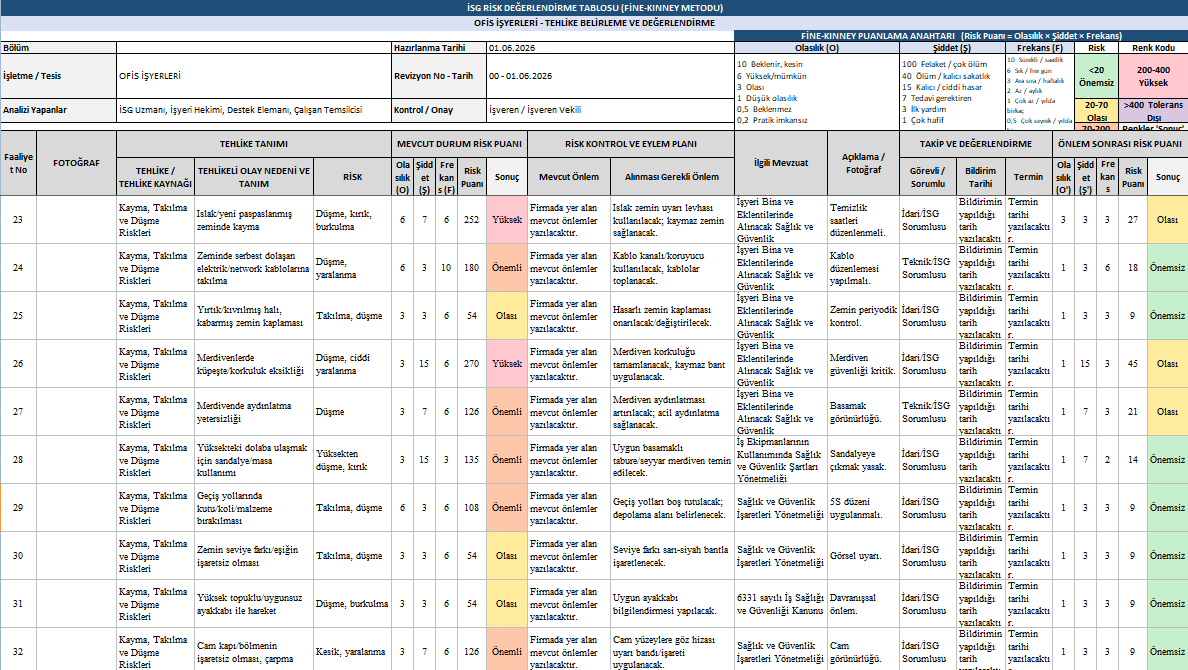This screenshot has width=1188, height=670.
Task: Select the risk score cell '135'
Action: point(472,460)
